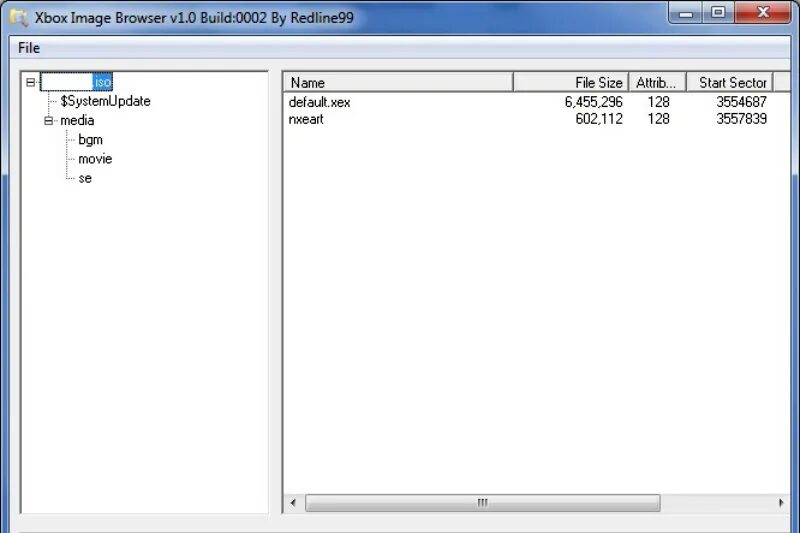Open the File menu

[x=29, y=48]
